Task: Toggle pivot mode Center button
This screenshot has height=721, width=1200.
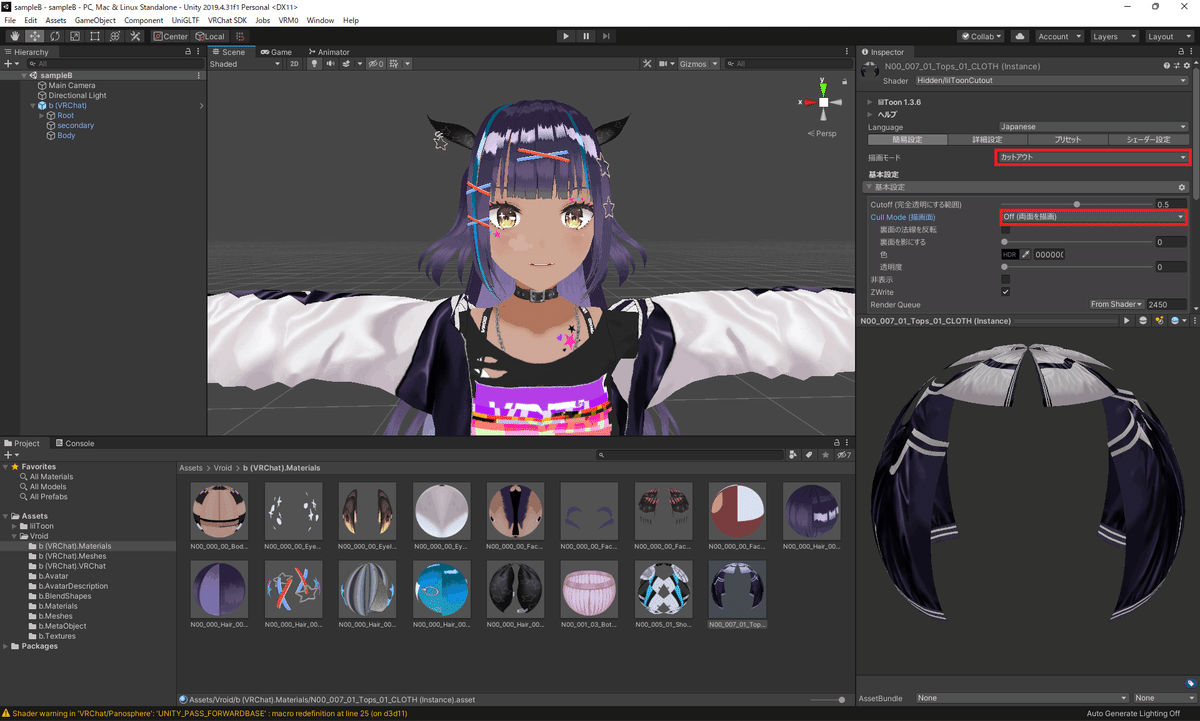Action: point(170,36)
